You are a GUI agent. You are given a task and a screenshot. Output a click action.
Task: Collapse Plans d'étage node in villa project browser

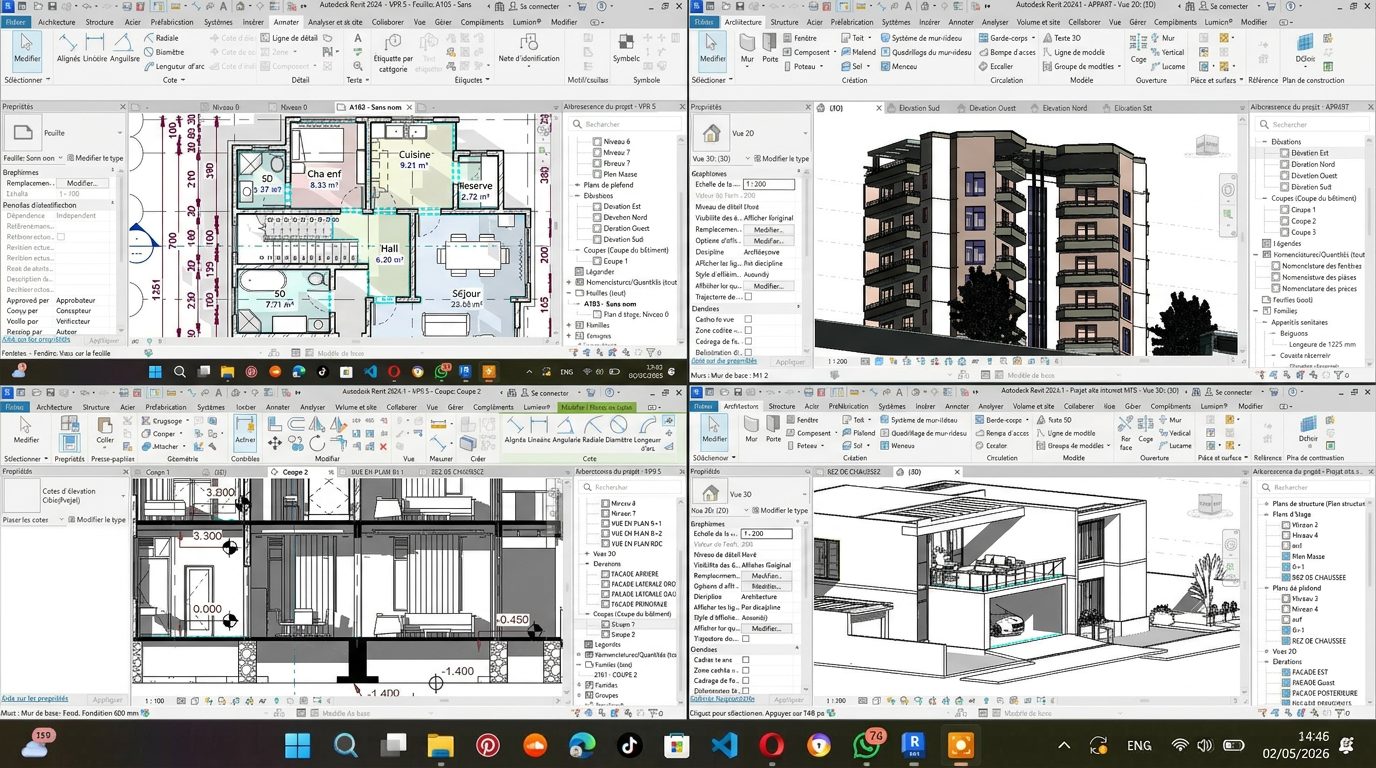tap(1267, 514)
